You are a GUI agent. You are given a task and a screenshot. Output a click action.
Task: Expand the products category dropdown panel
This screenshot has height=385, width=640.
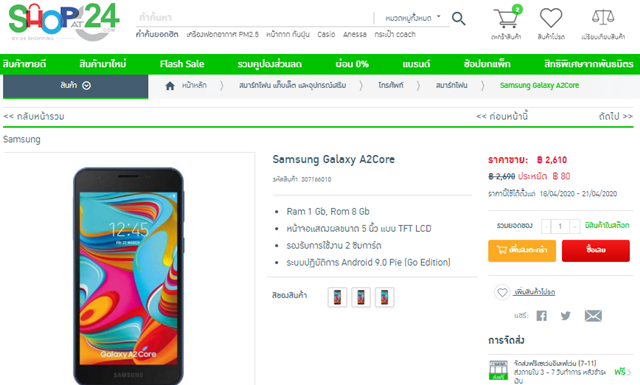click(x=76, y=86)
